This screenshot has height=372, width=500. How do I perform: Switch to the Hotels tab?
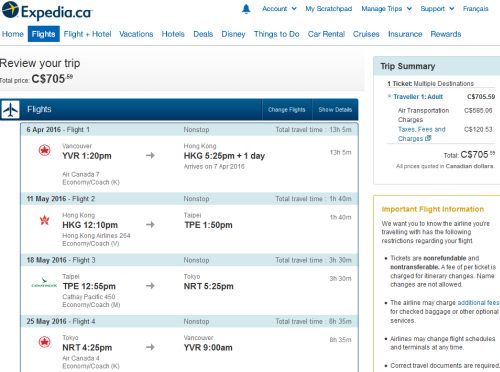coord(173,34)
